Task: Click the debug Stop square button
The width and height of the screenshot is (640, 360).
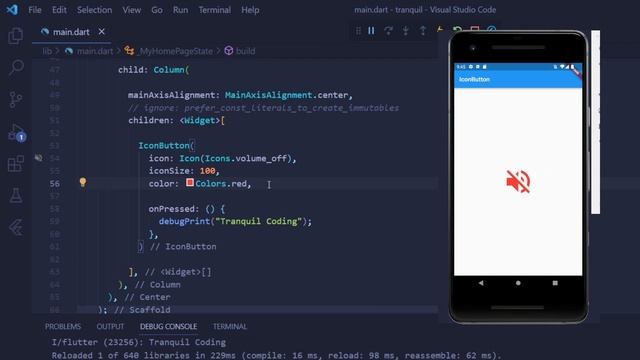Action: [474, 29]
